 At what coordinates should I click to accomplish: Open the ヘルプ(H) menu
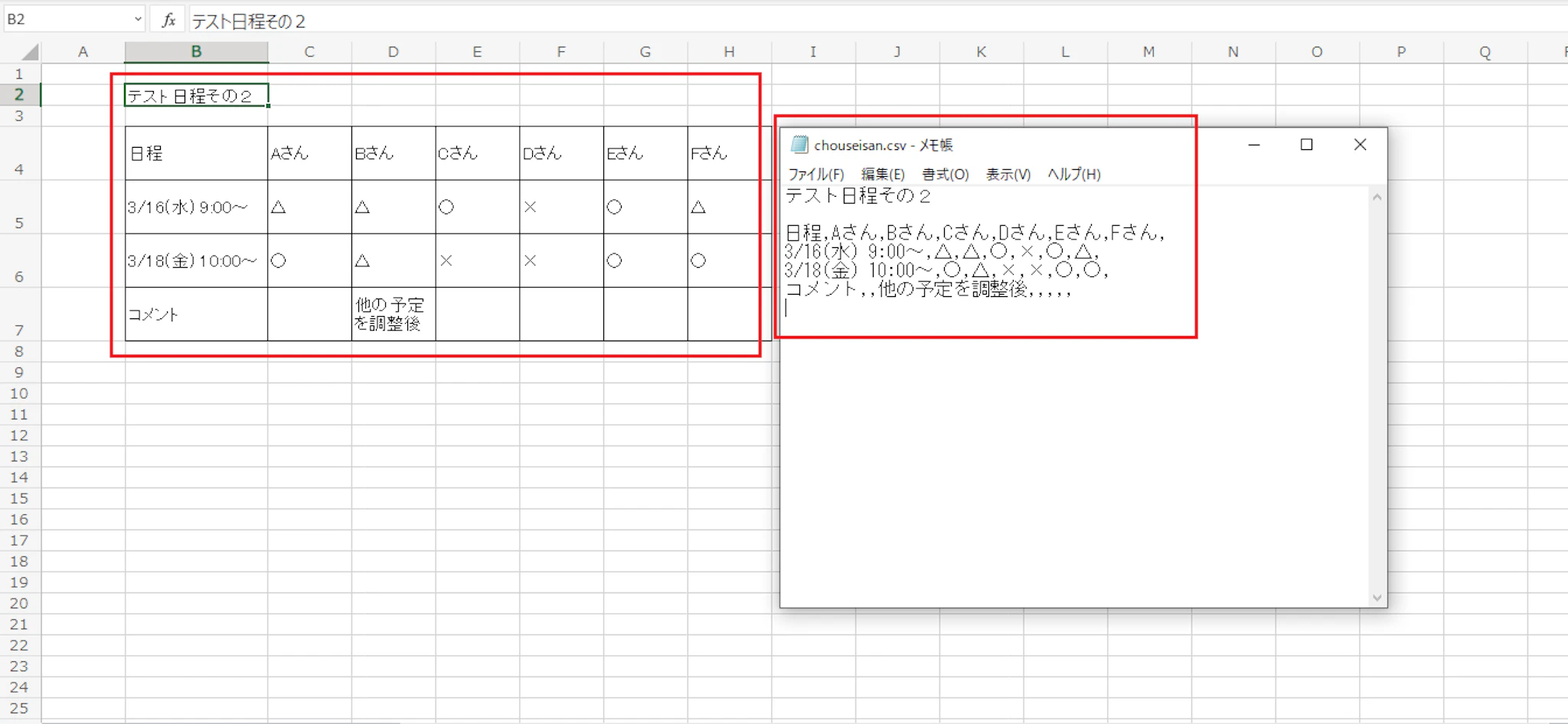[1073, 174]
